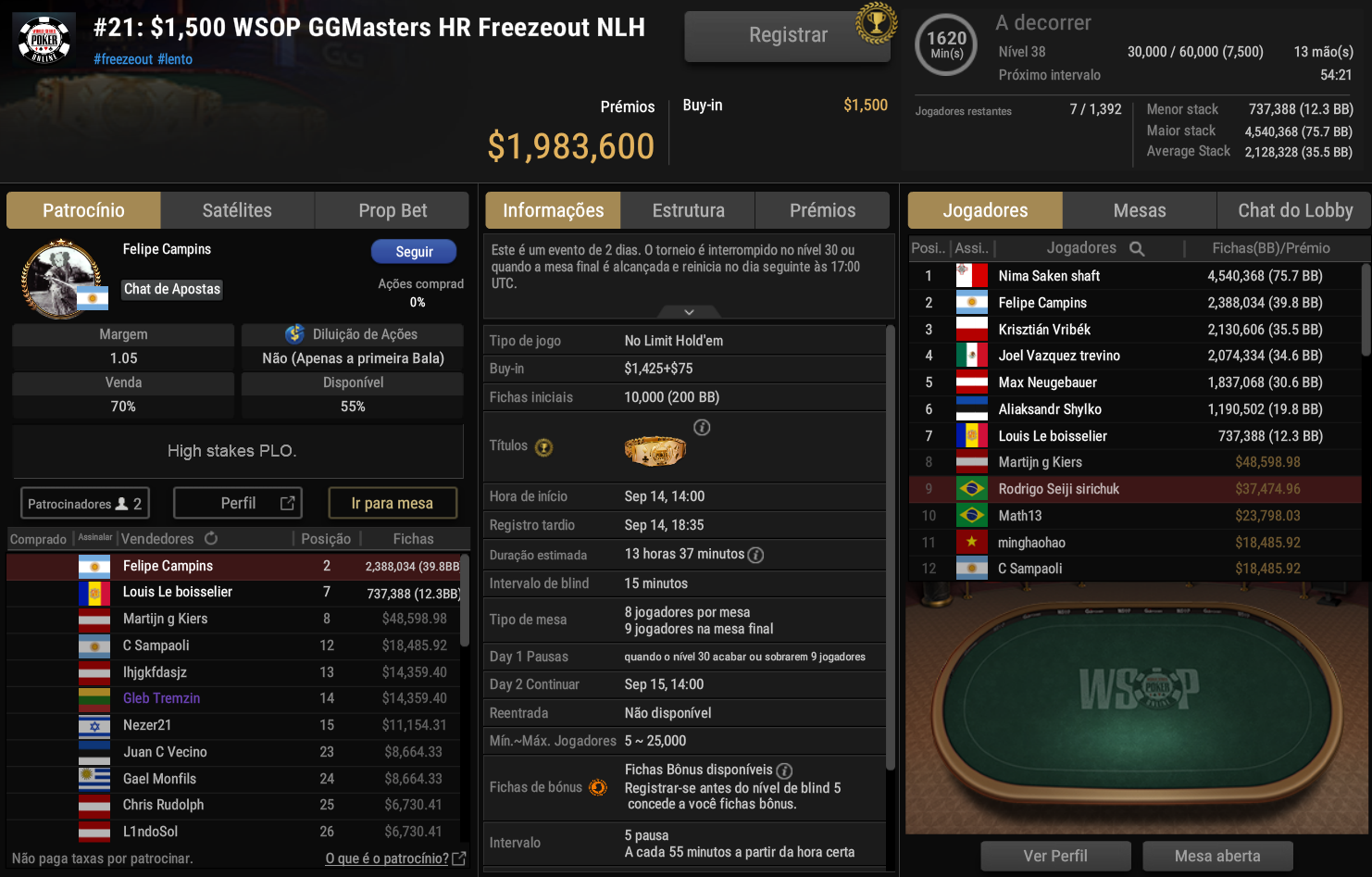Viewport: 1372px width, 877px height.
Task: Click info icon beside Duração estimada value
Action: [x=755, y=555]
